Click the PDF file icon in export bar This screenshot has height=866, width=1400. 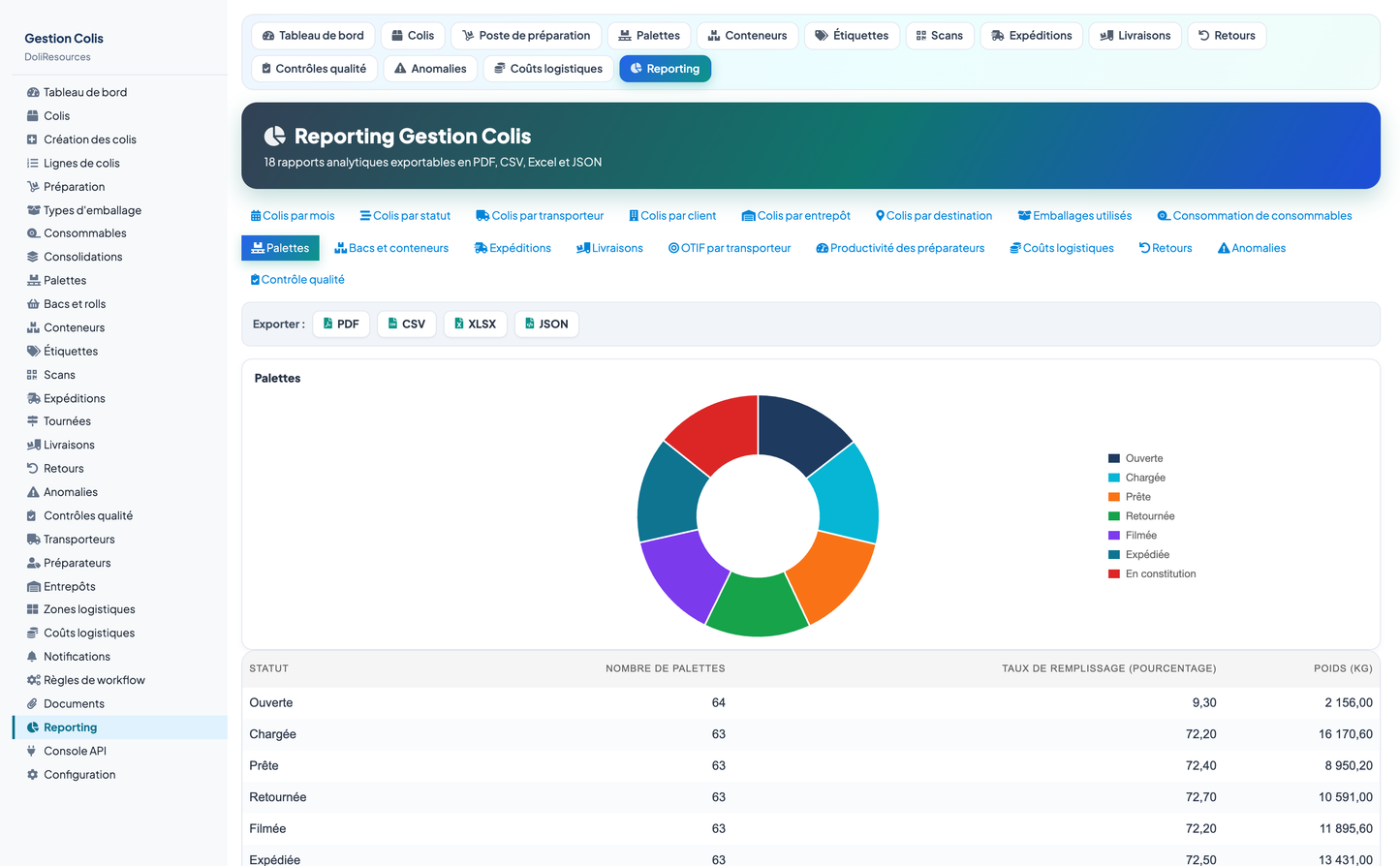pos(328,324)
